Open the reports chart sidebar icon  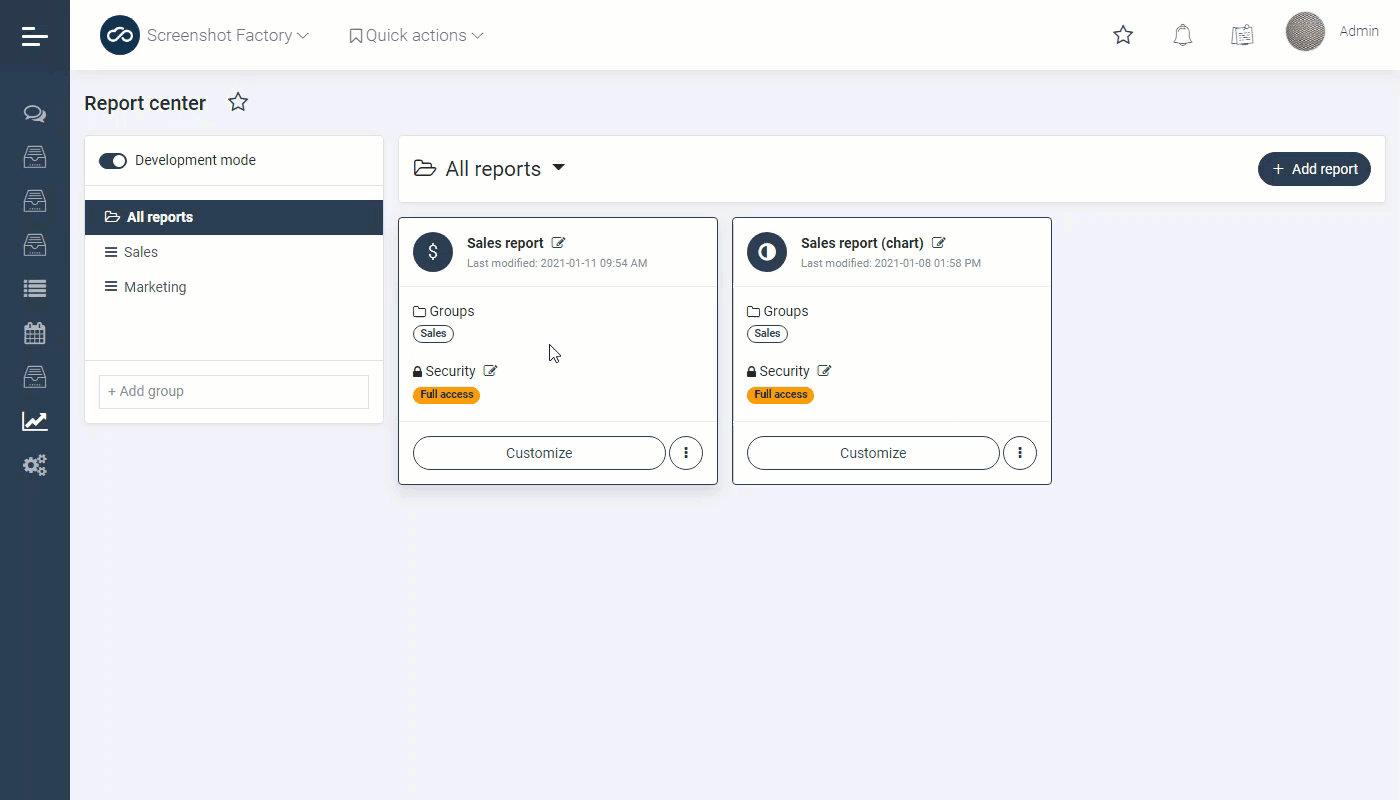[x=35, y=421]
